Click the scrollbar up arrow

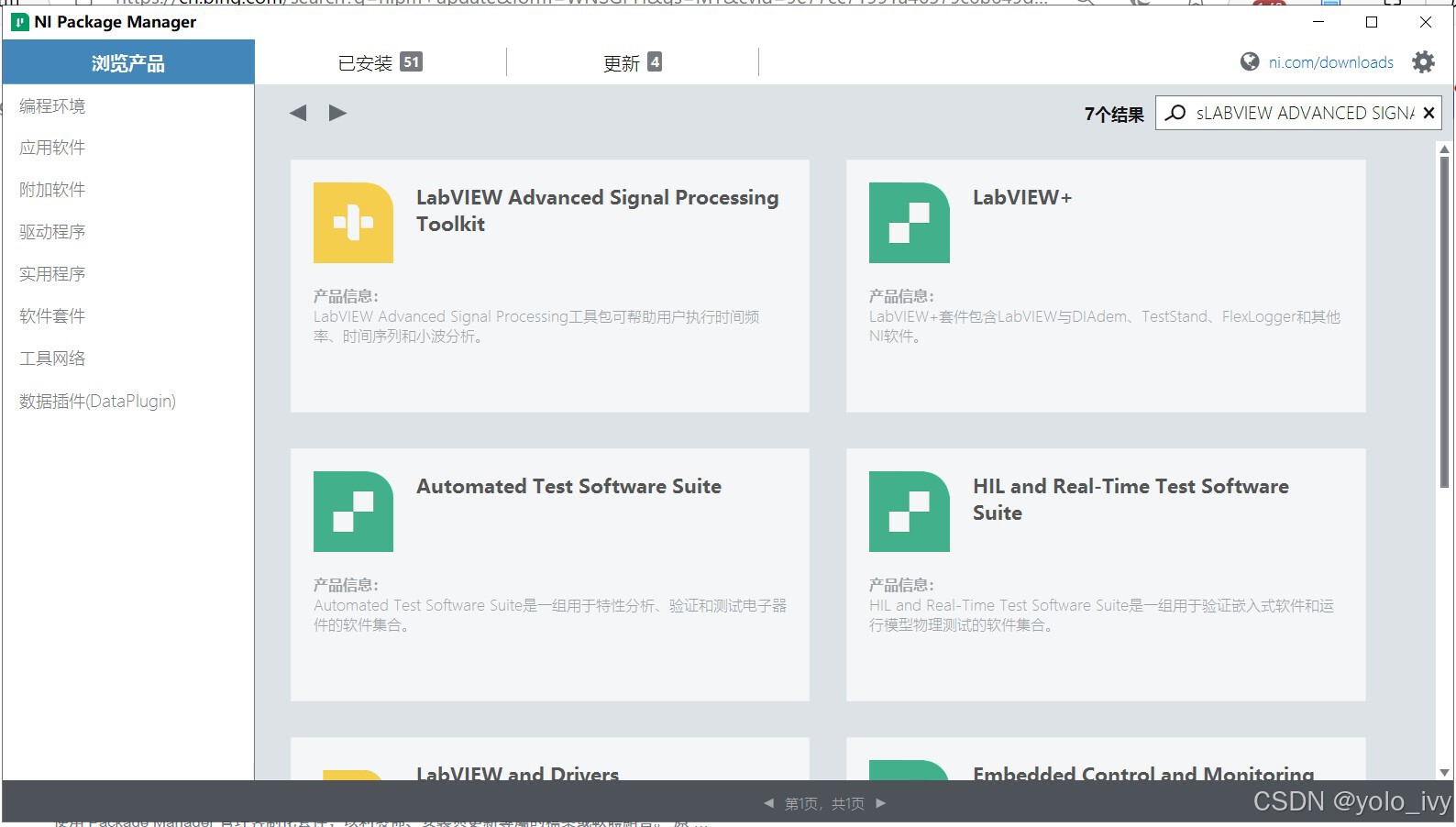tap(1445, 149)
